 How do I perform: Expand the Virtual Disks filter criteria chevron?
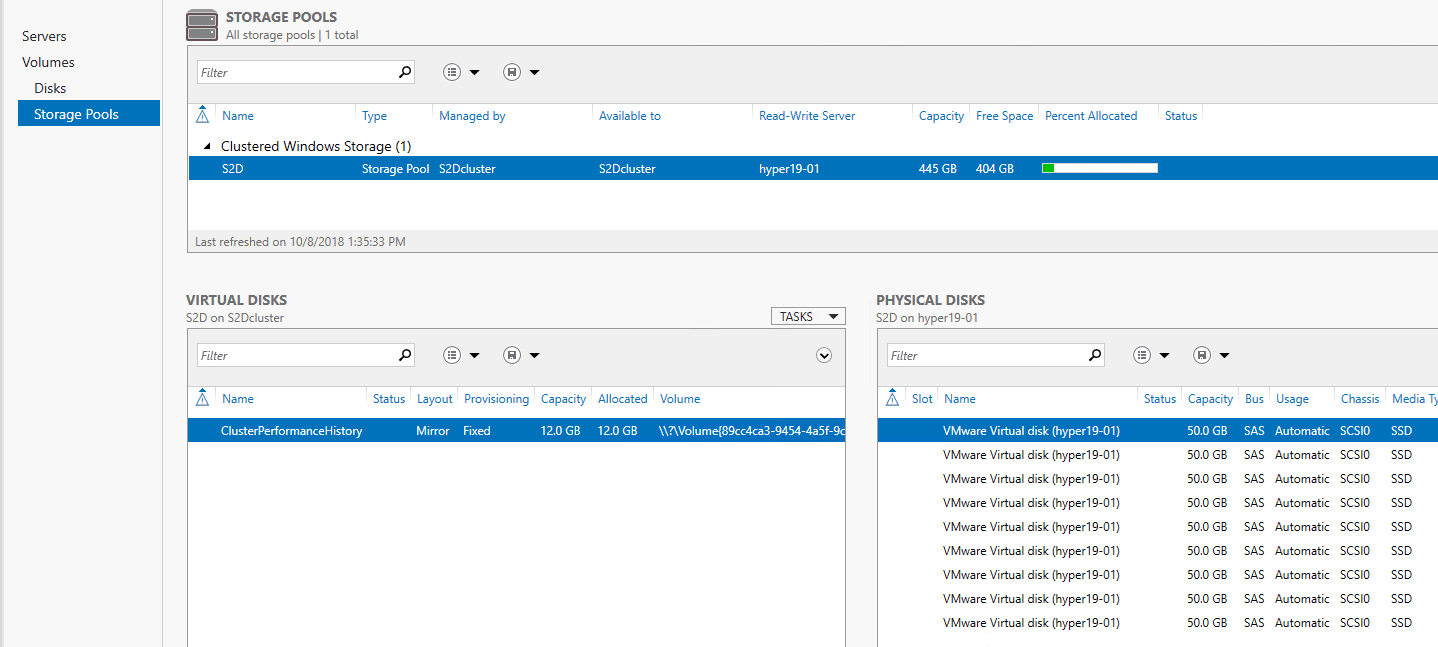[824, 355]
